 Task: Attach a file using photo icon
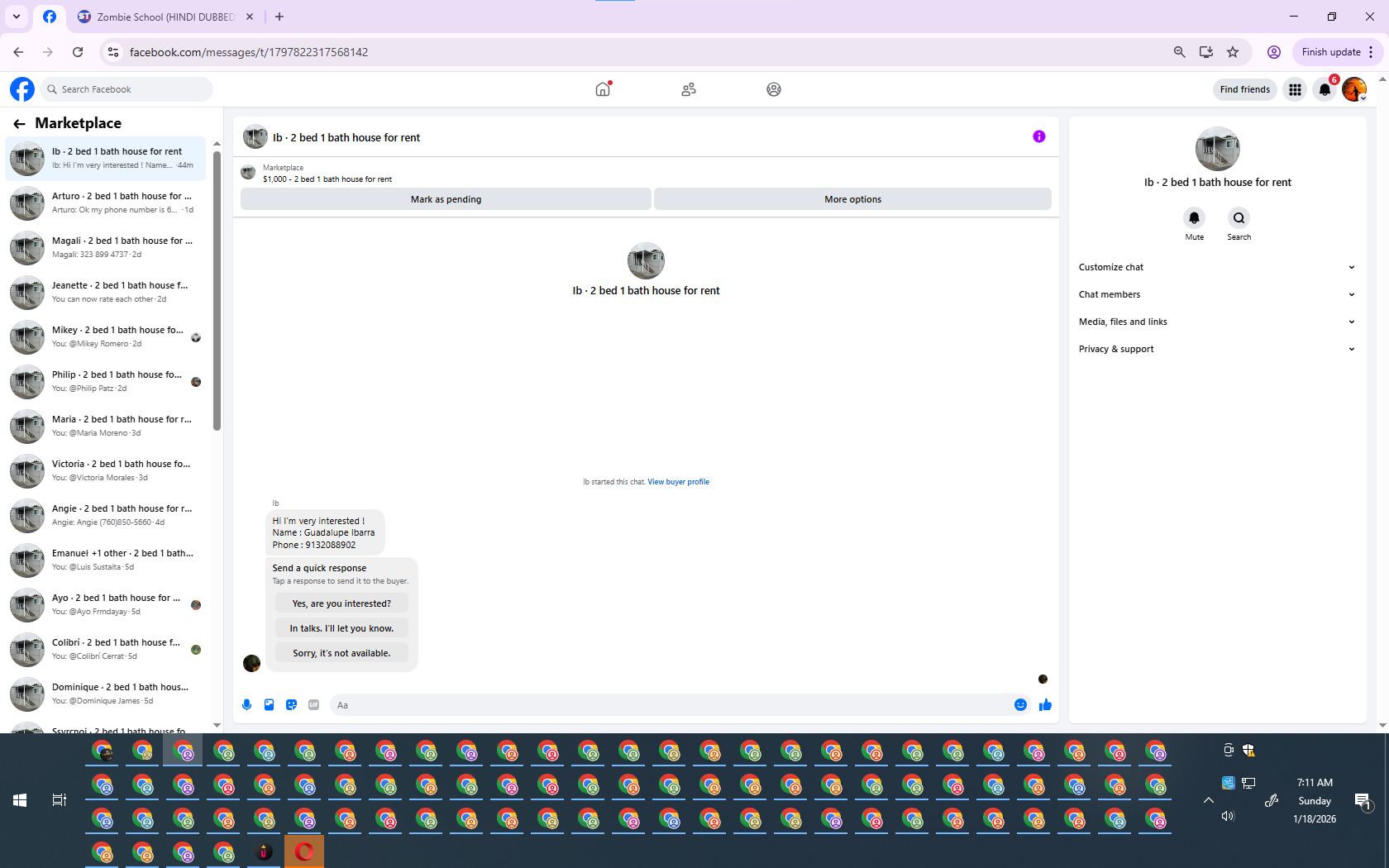point(269,705)
